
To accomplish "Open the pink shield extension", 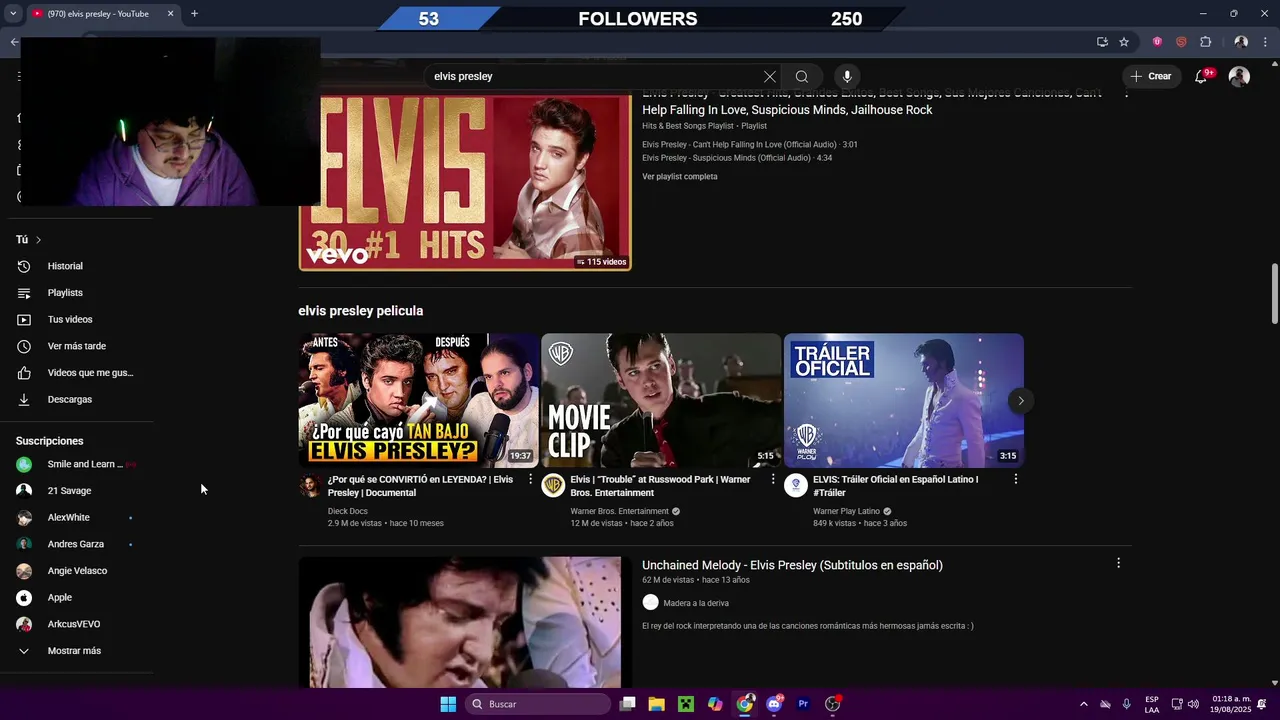I will [1157, 42].
